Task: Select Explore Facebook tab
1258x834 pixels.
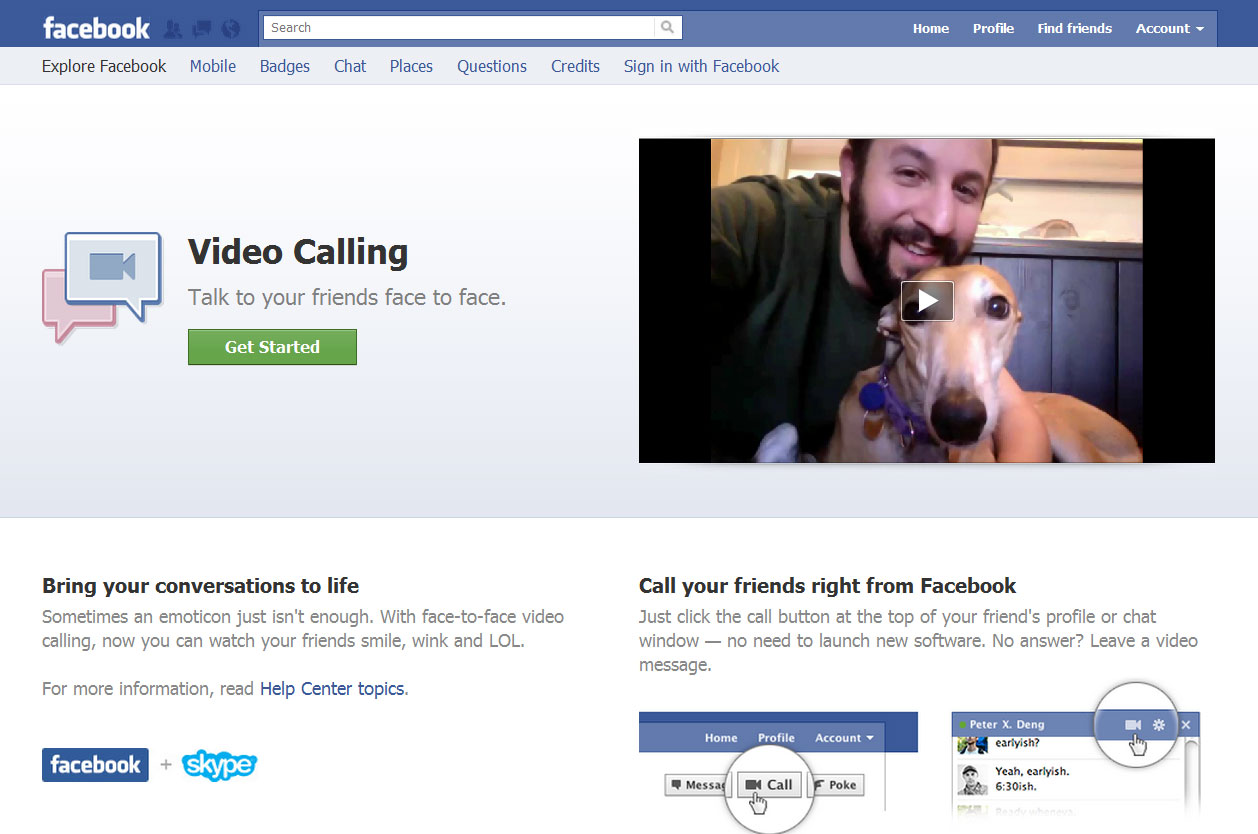Action: point(104,66)
